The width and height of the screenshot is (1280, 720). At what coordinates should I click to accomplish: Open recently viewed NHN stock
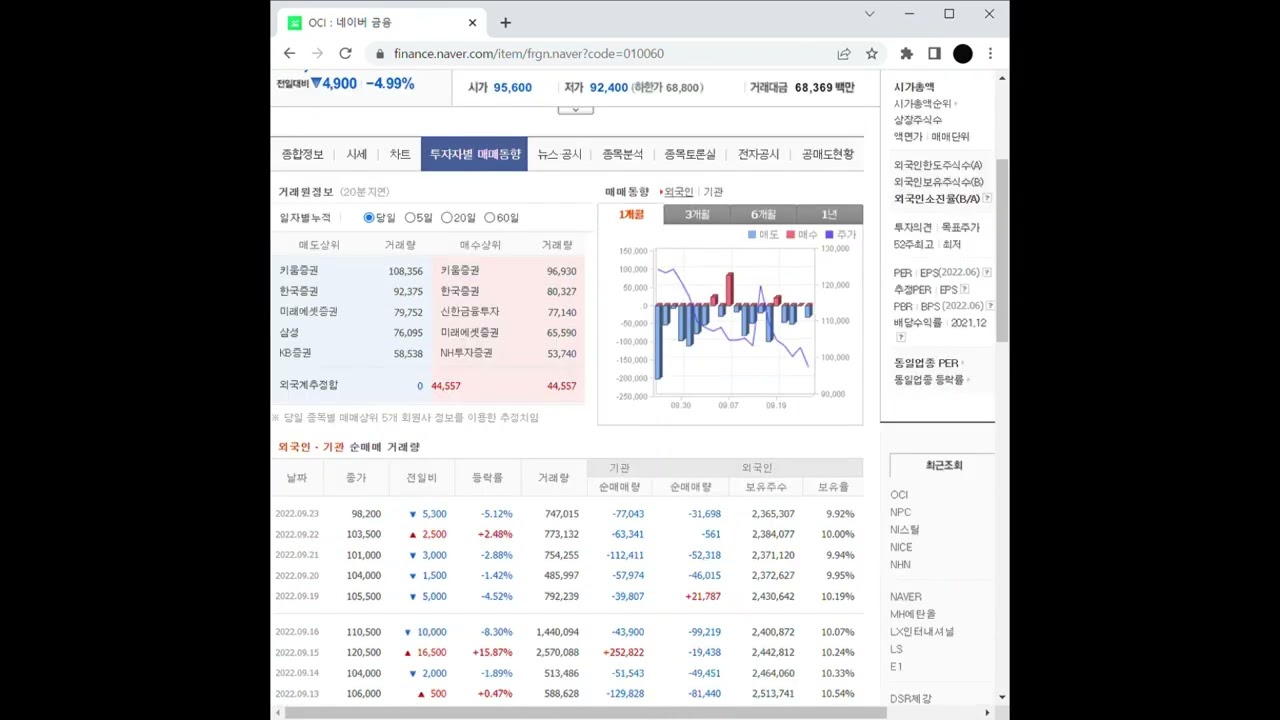click(x=900, y=564)
